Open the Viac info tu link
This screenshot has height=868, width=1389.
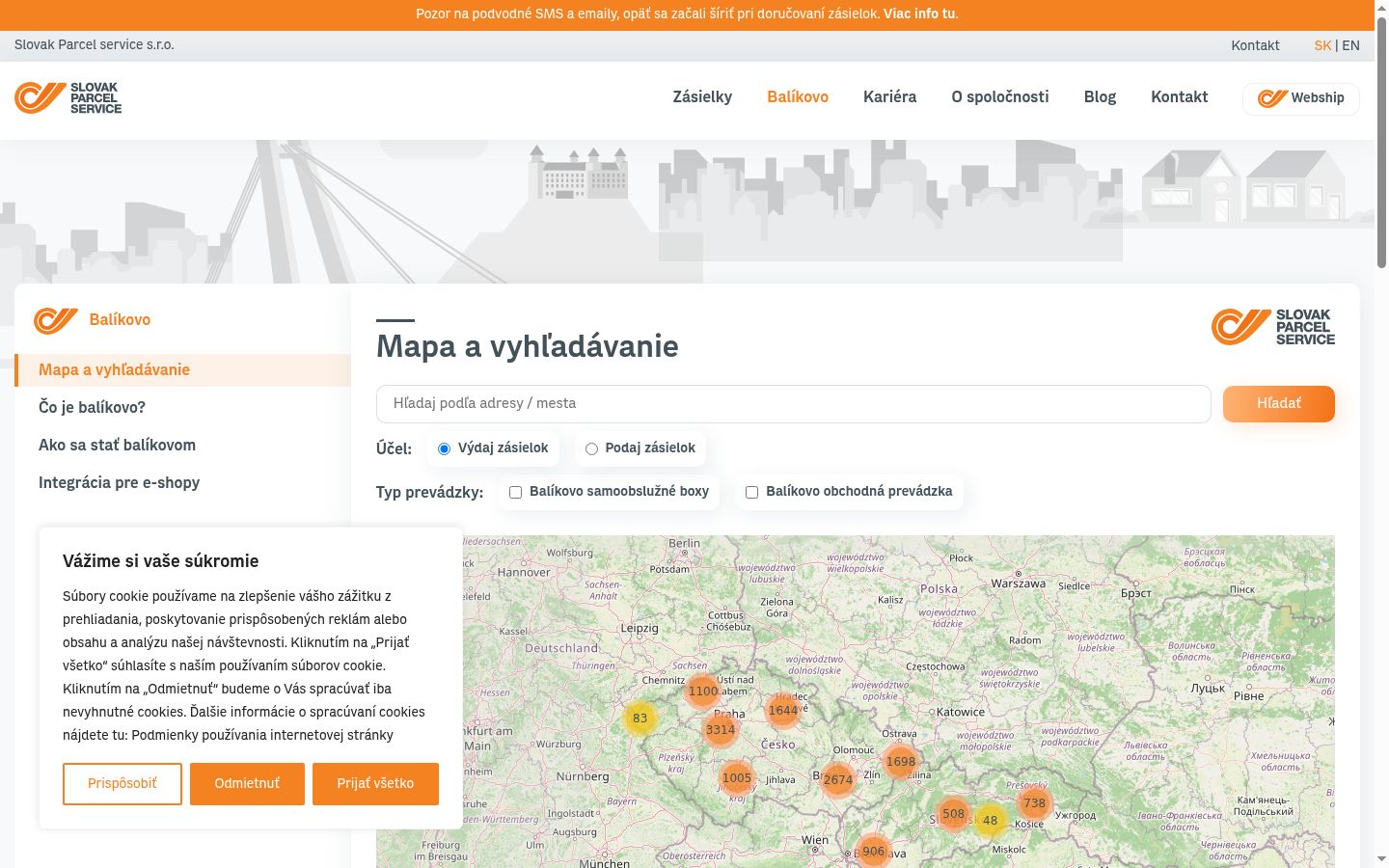click(x=920, y=14)
